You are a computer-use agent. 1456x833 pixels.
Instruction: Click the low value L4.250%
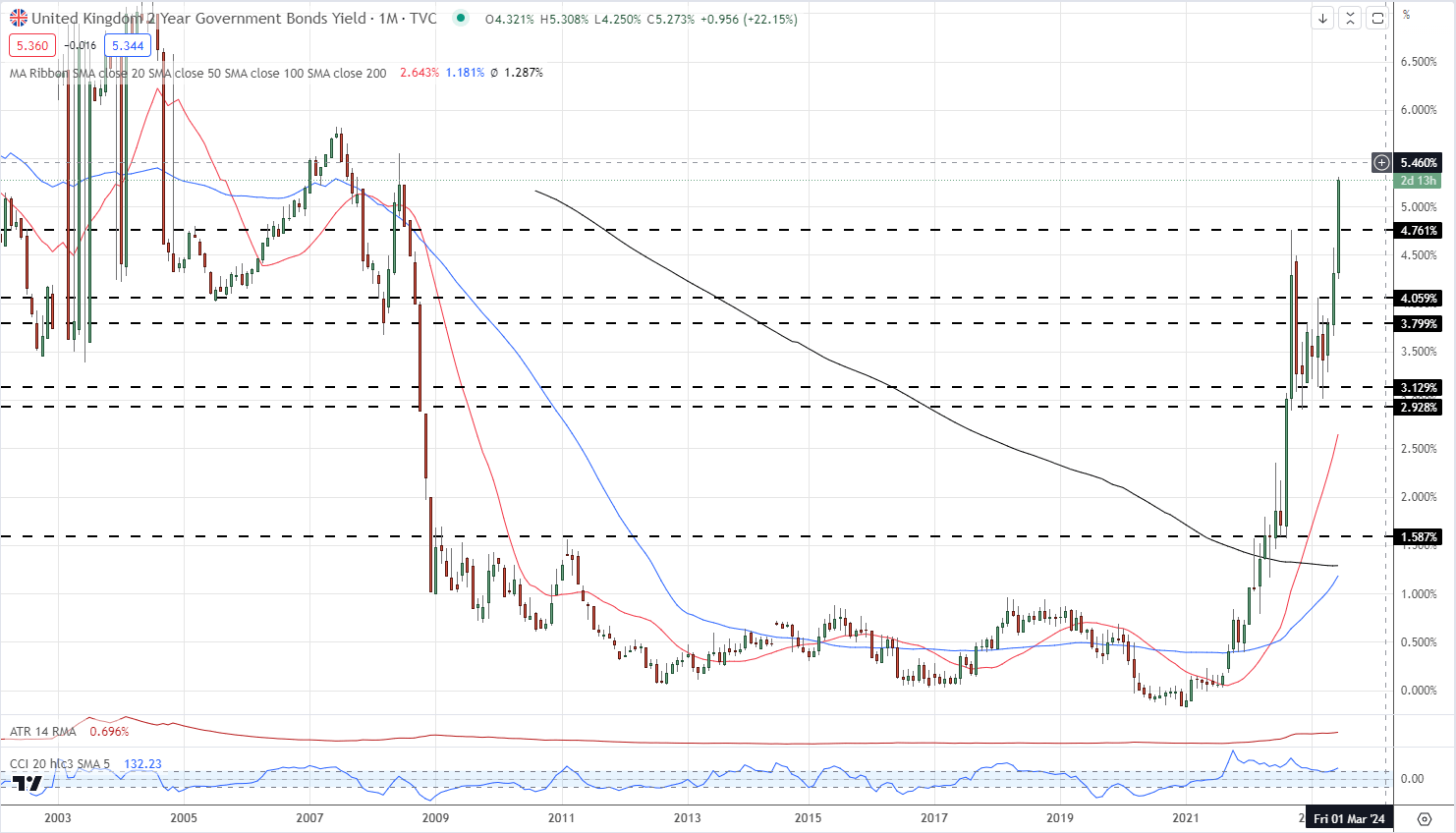[x=617, y=19]
